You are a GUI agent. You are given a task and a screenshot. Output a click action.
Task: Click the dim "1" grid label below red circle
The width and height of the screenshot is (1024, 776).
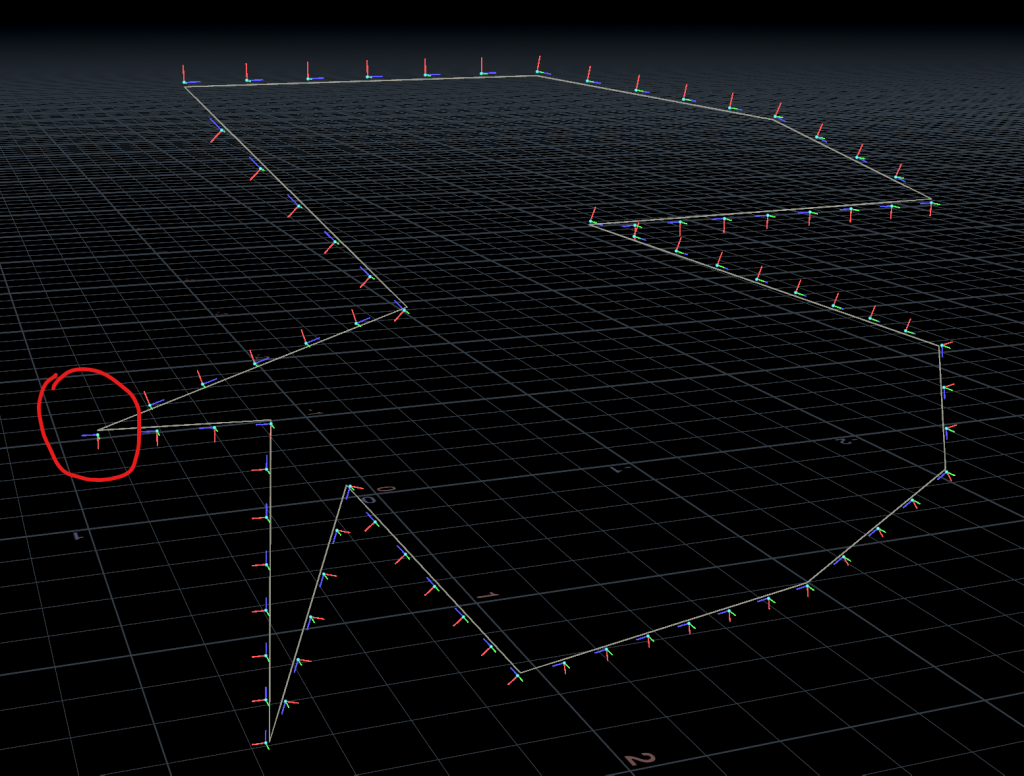click(x=77, y=537)
